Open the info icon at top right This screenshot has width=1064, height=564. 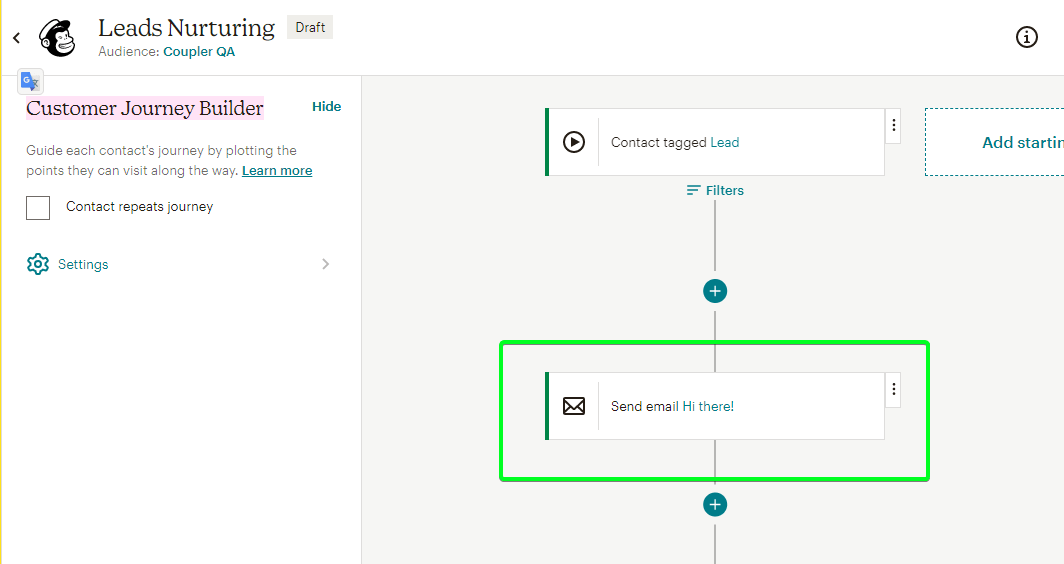[x=1026, y=37]
